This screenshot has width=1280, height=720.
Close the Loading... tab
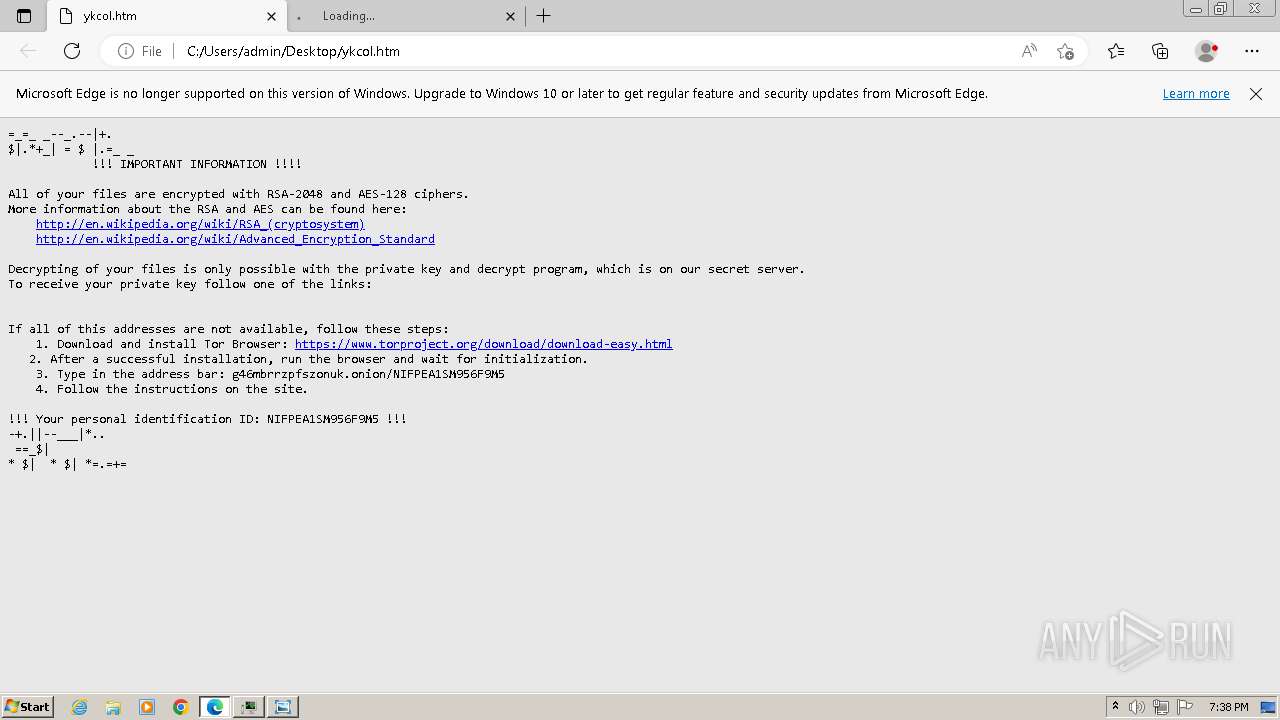pyautogui.click(x=510, y=16)
